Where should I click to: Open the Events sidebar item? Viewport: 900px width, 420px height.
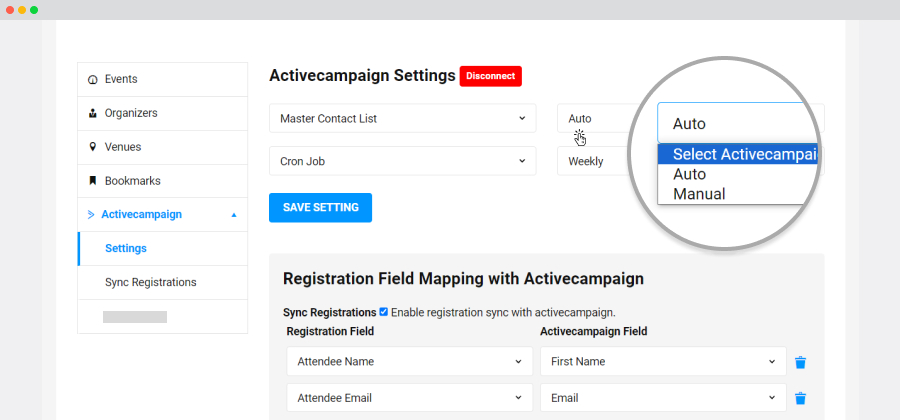[x=162, y=79]
